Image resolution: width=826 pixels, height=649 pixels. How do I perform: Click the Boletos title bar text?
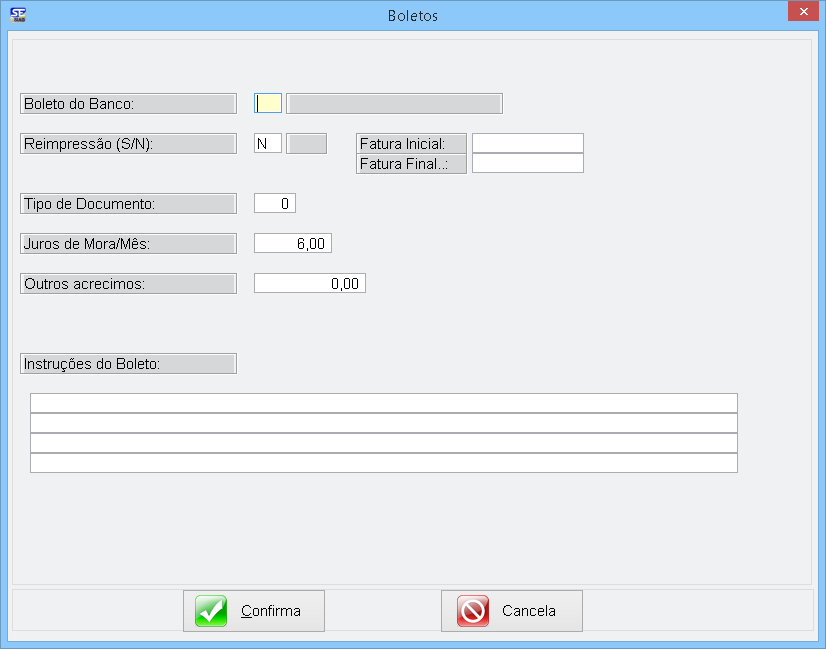[x=412, y=15]
